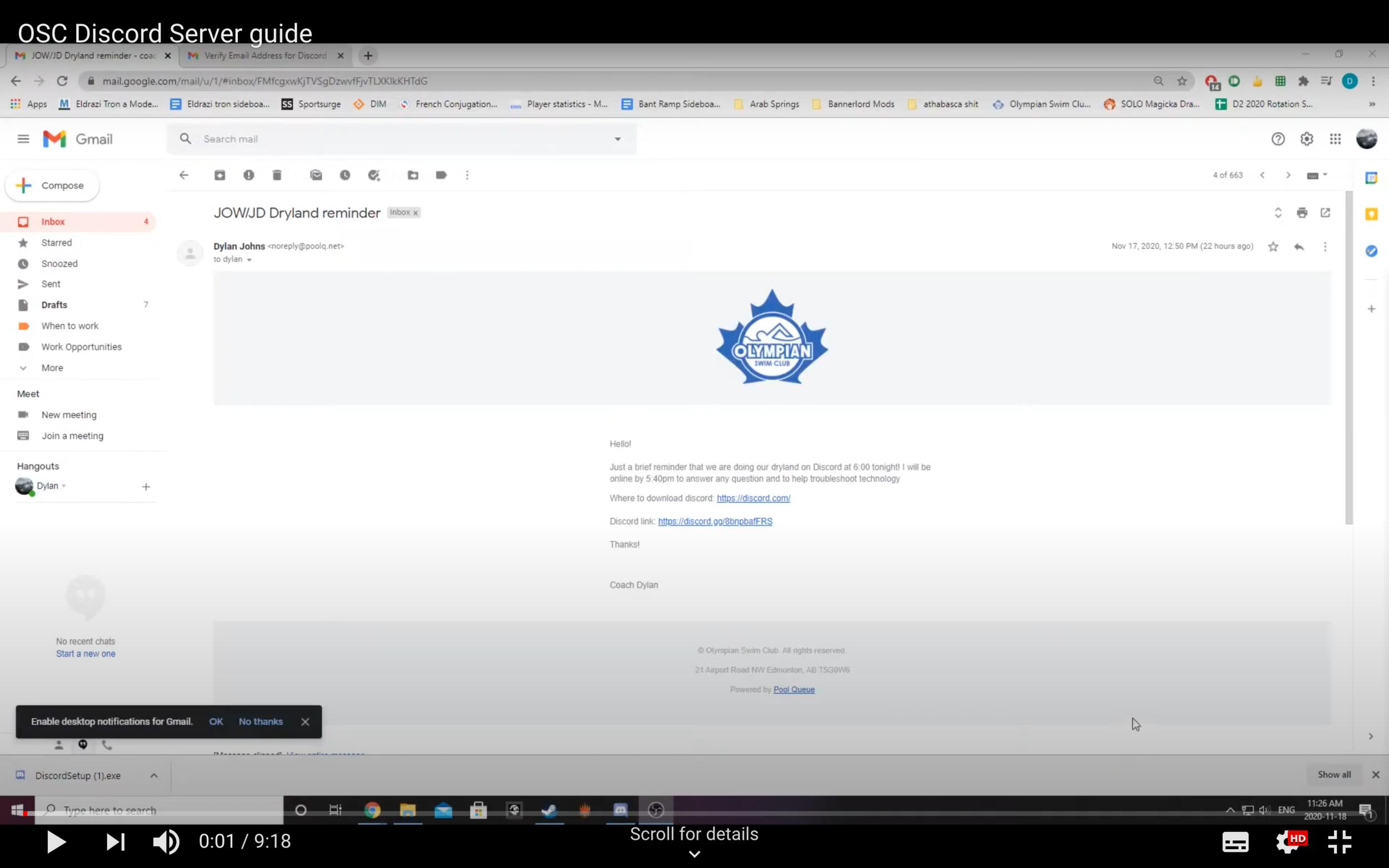The width and height of the screenshot is (1389, 868).
Task: Click the label icon in email toolbar
Action: 440,175
